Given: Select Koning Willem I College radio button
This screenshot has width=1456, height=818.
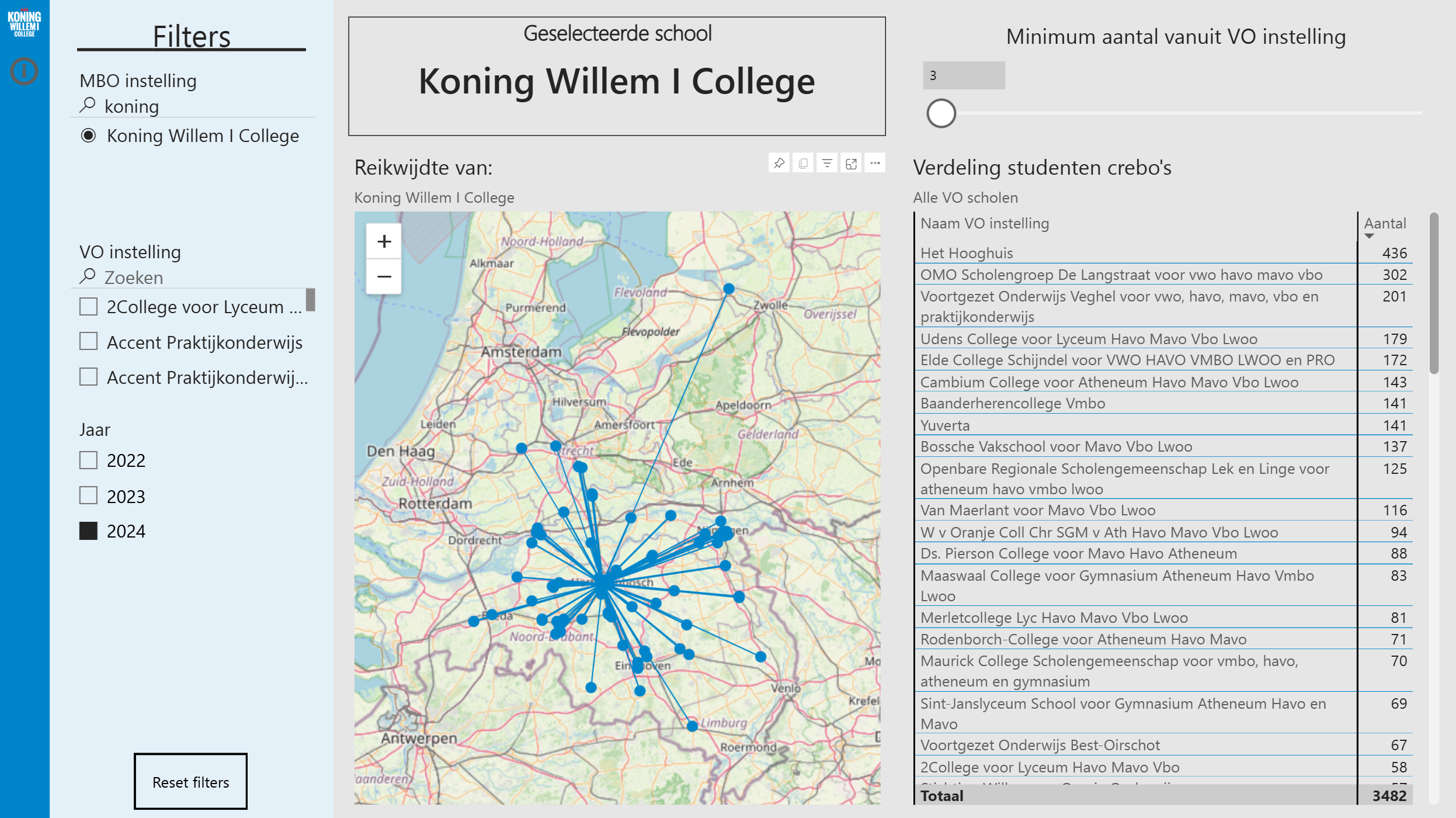Looking at the screenshot, I should coord(88,136).
